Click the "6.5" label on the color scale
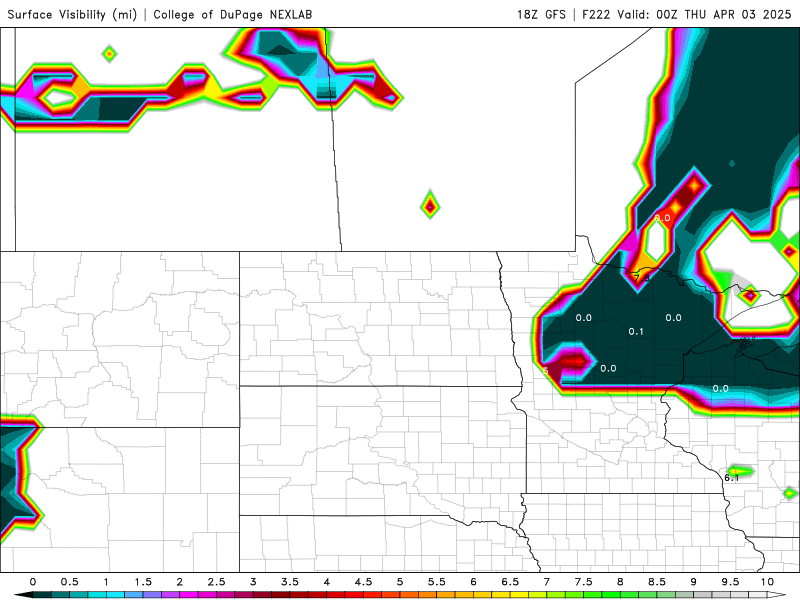Screen dimensions: 800x600 510,582
